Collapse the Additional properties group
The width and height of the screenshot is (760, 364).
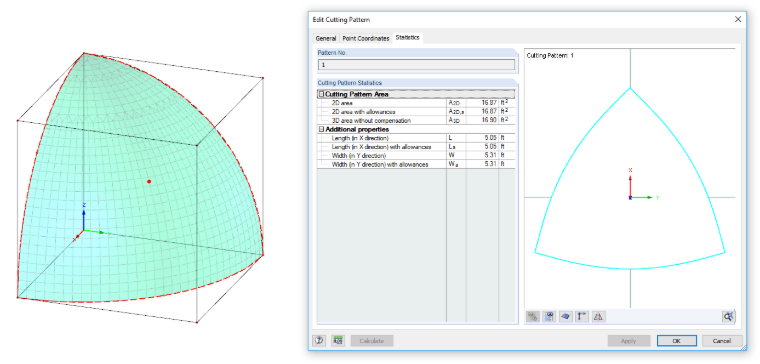pos(321,129)
